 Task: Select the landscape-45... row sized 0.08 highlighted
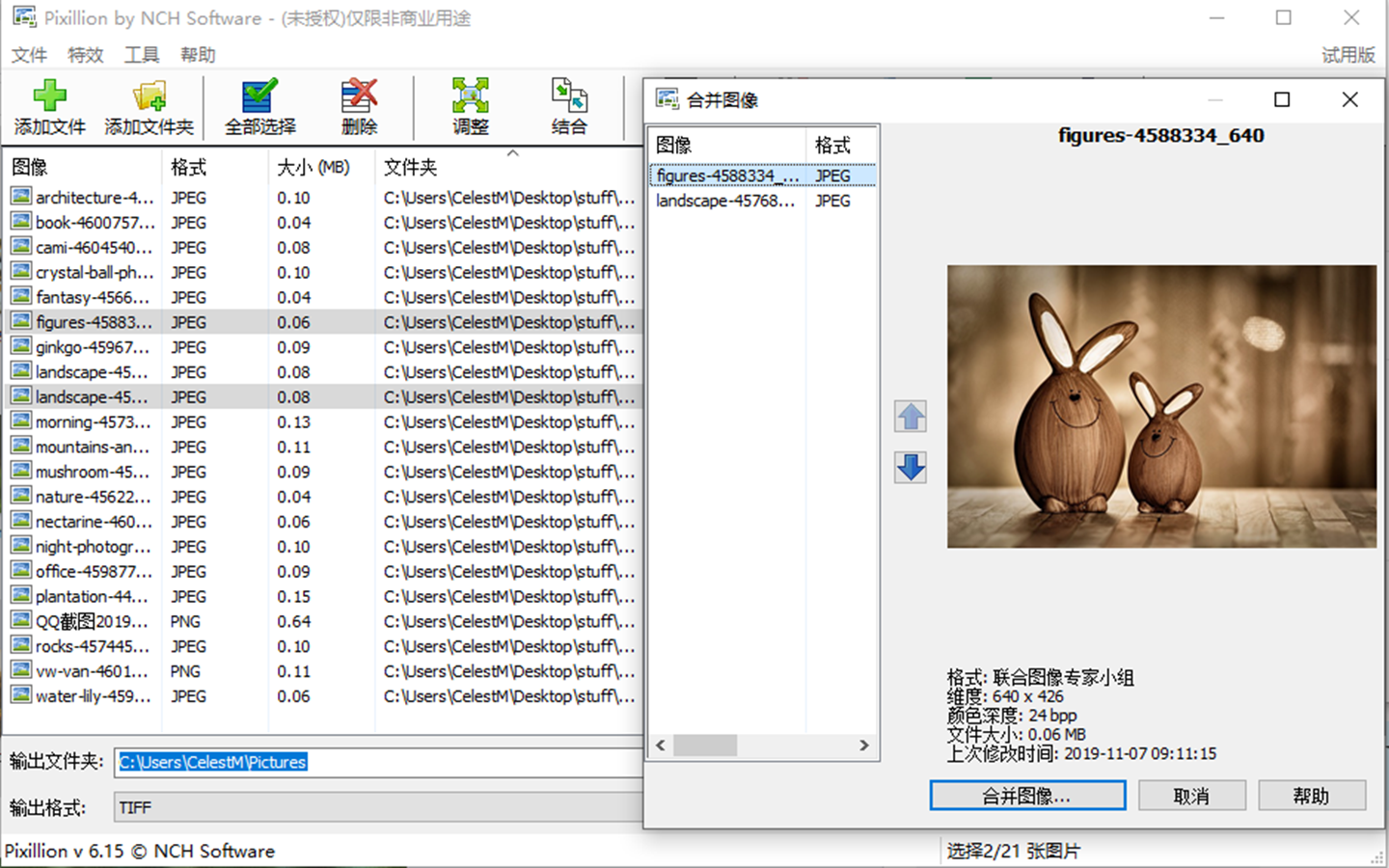[322, 396]
